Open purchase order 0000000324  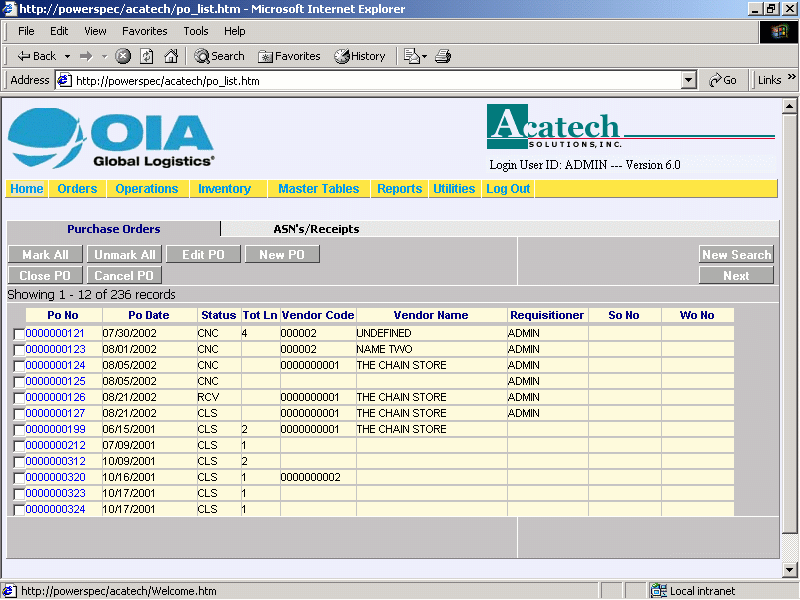point(56,509)
